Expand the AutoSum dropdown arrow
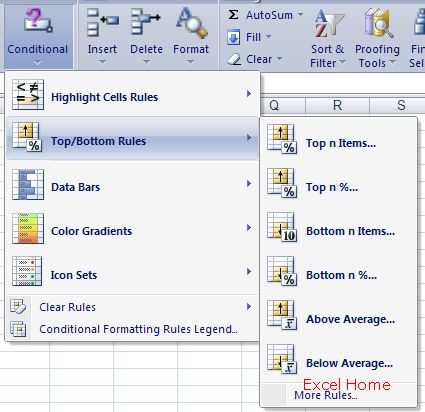425x412 pixels. 300,15
